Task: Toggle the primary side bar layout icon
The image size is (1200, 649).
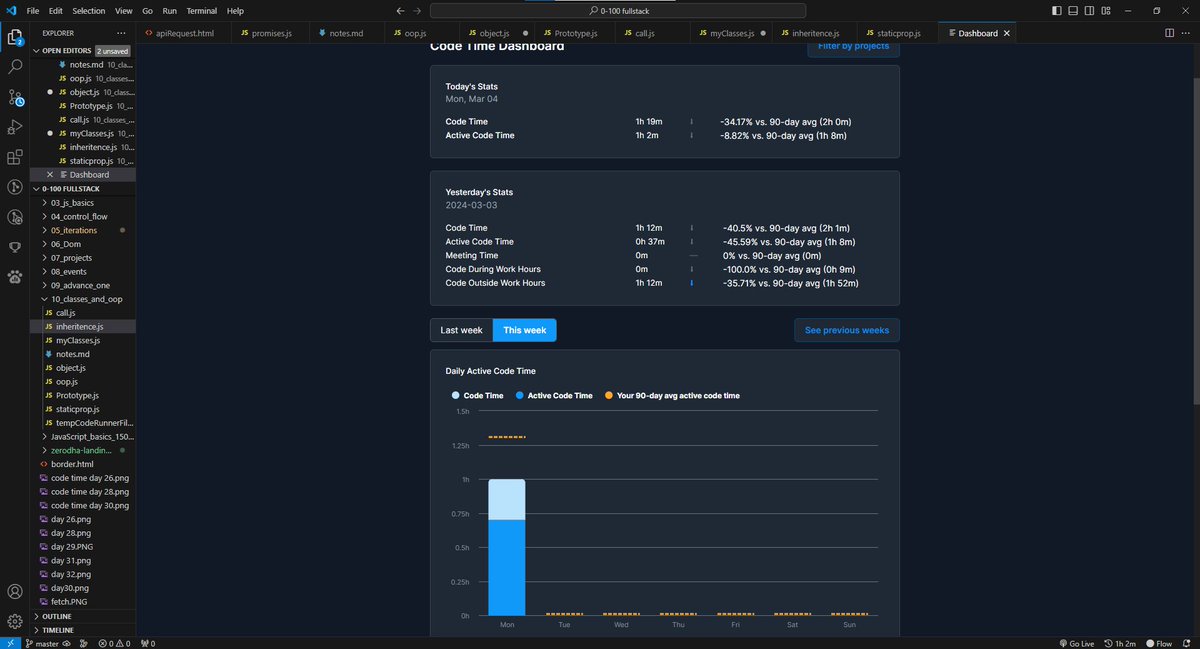Action: 1057,10
